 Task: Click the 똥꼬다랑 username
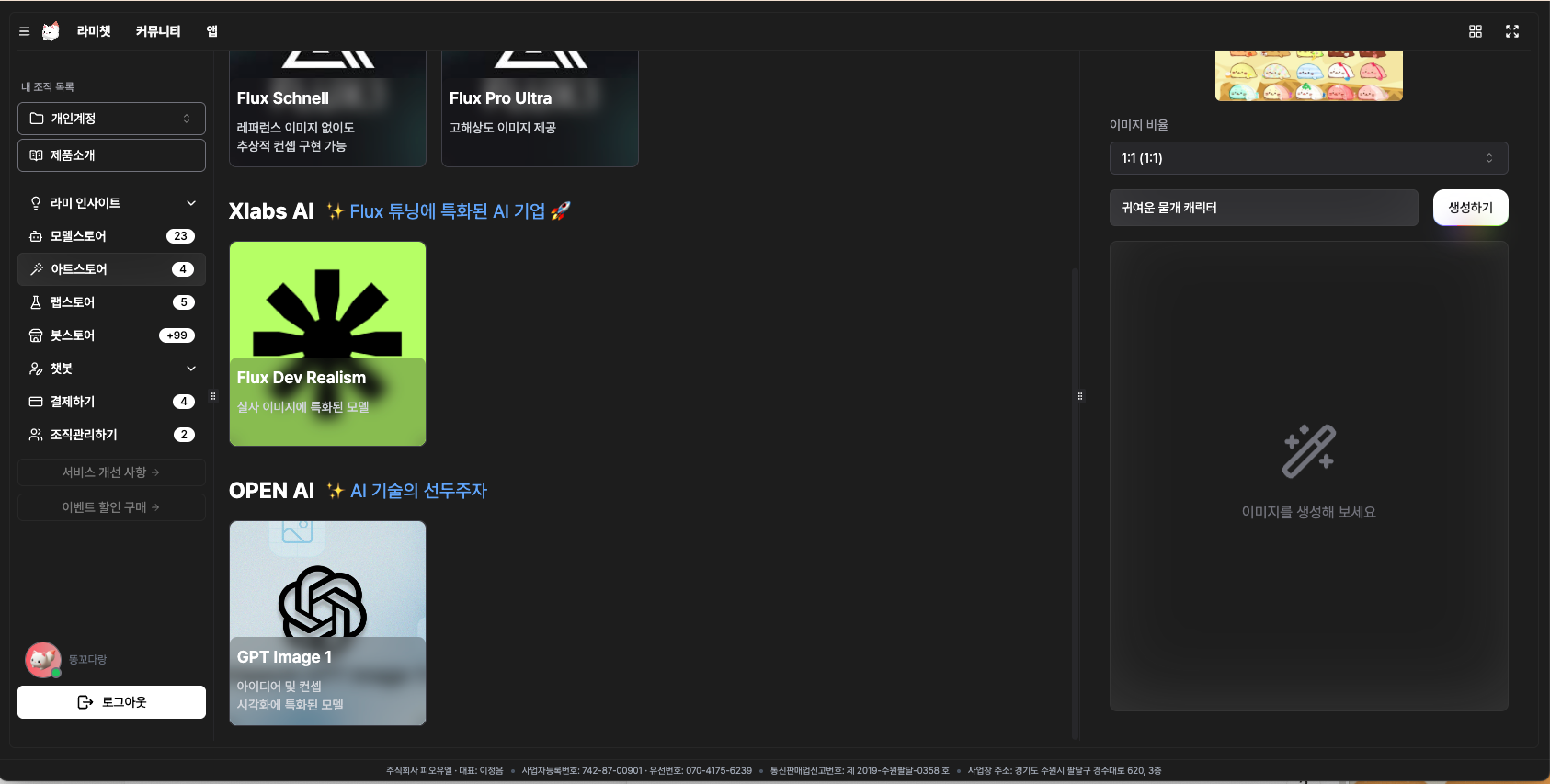click(87, 660)
